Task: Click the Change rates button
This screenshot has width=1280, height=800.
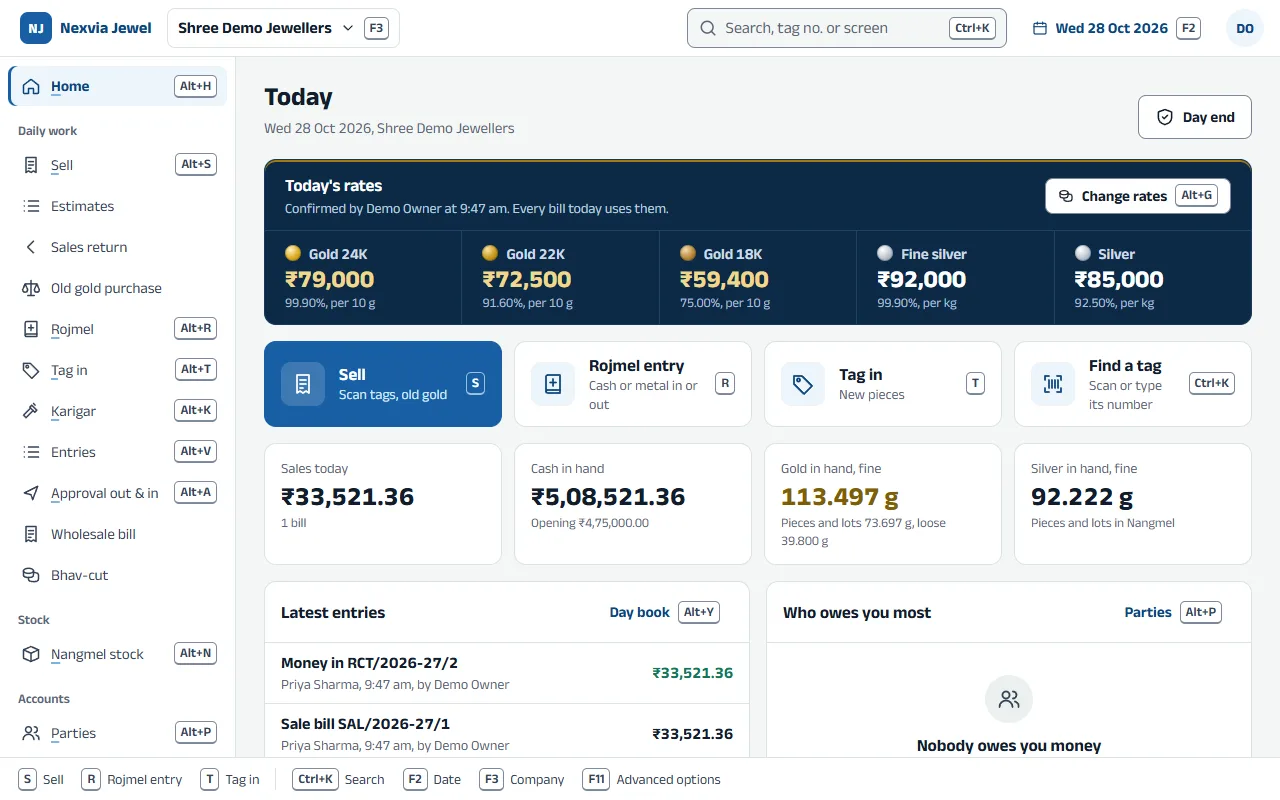Action: coord(1138,196)
